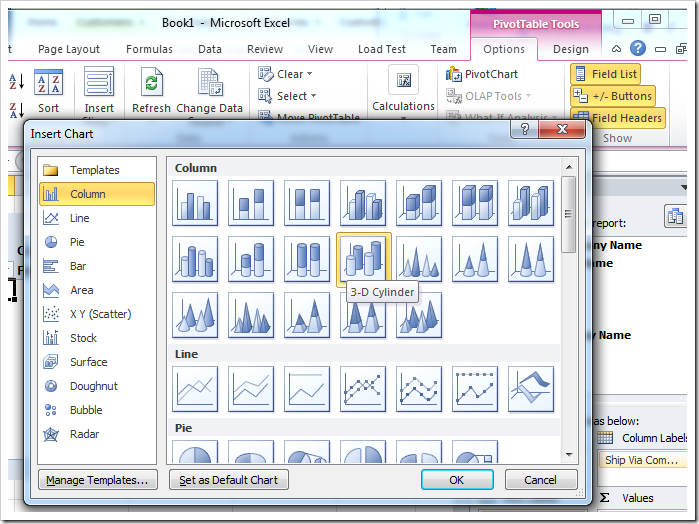Click the dialog help question mark button
Viewport: 699px width, 524px height.
click(x=525, y=129)
